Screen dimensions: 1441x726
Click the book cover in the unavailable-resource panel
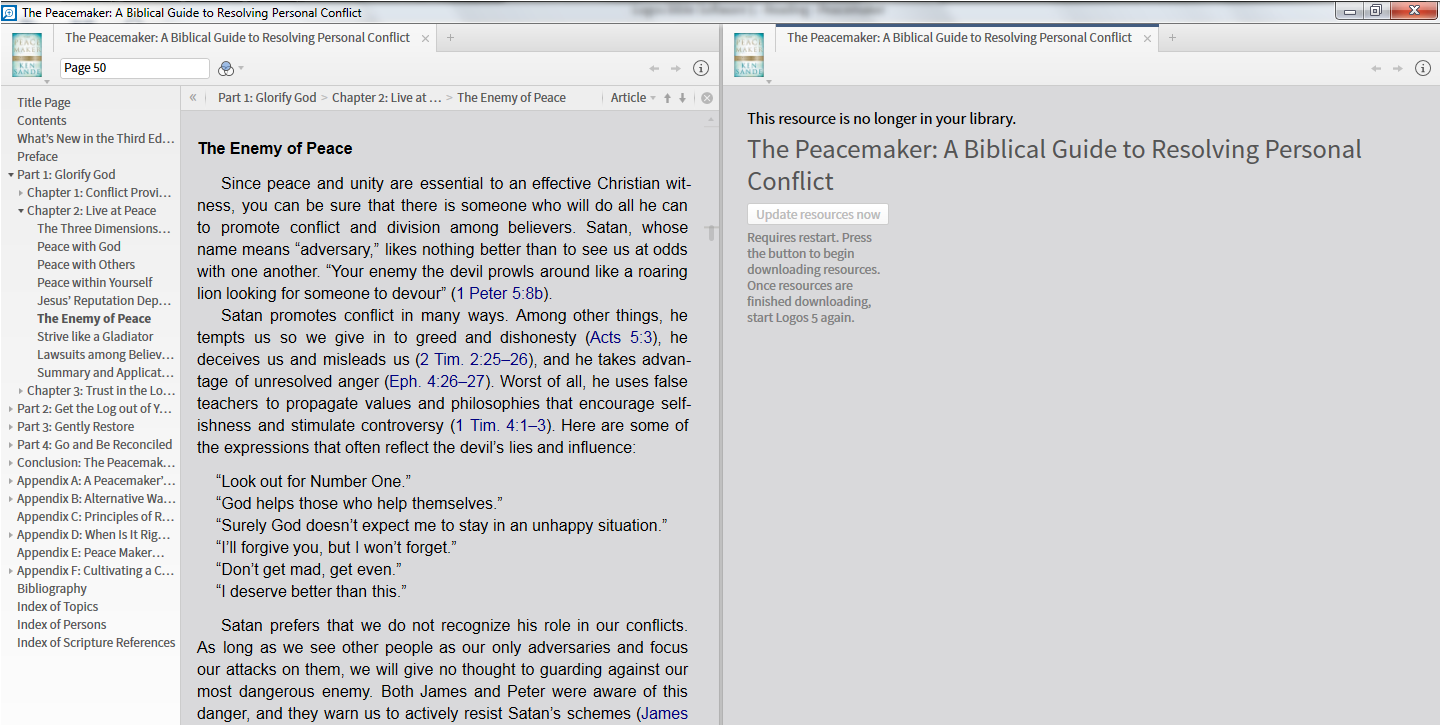point(749,56)
